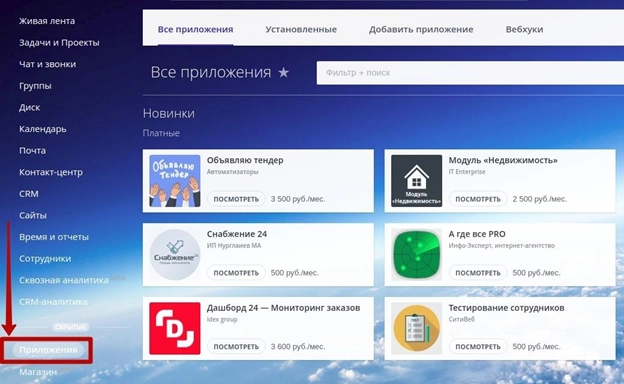Open Почта in the sidebar
624x384 pixels.
32,150
